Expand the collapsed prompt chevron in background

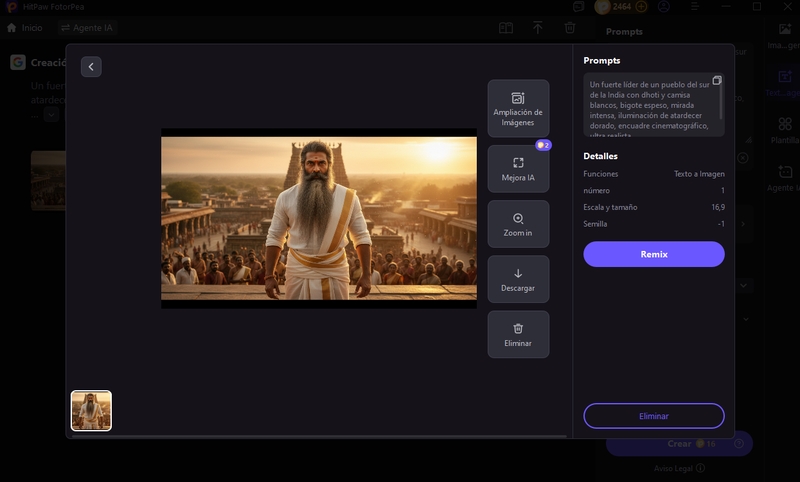point(51,115)
